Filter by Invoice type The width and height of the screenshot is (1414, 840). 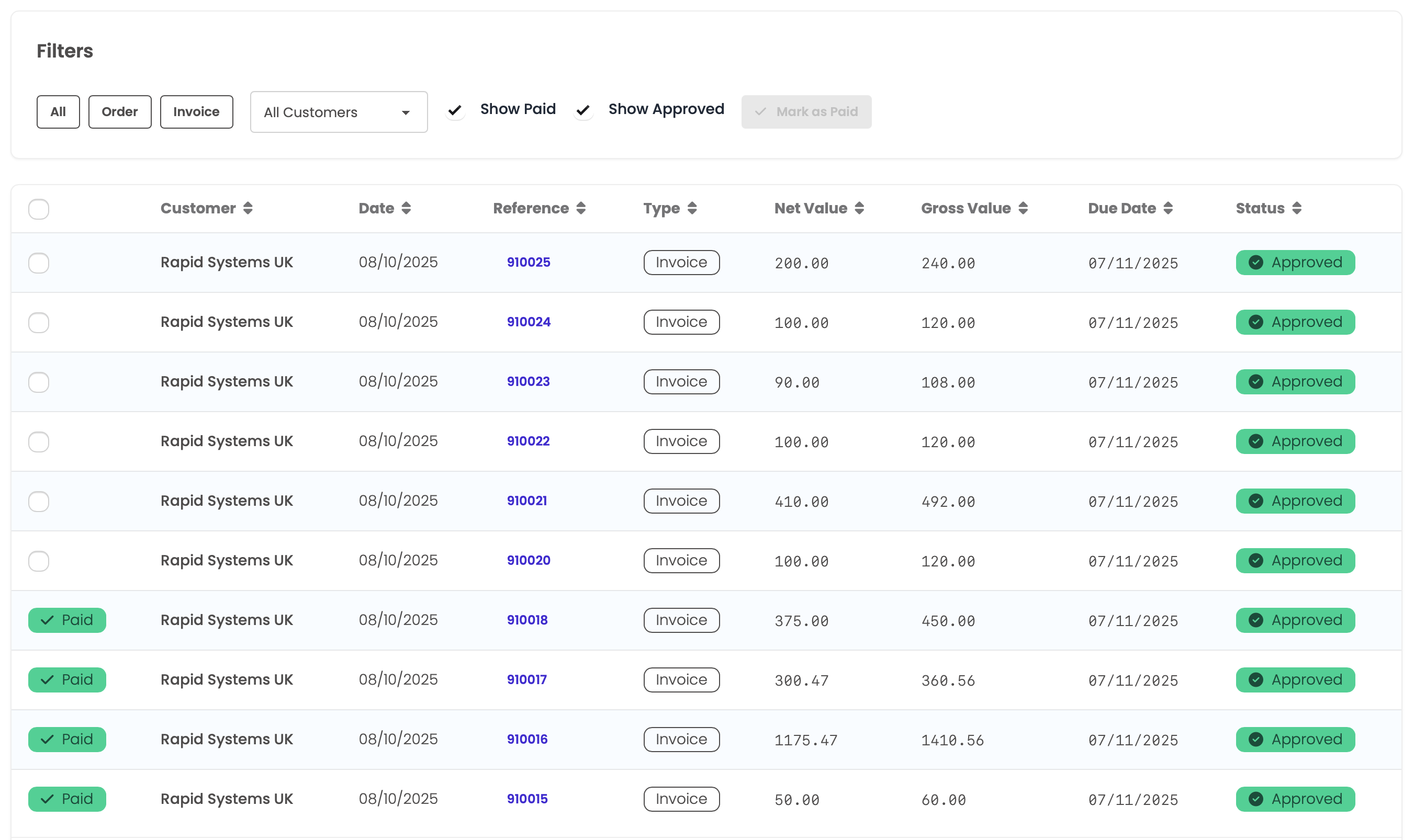(x=196, y=112)
